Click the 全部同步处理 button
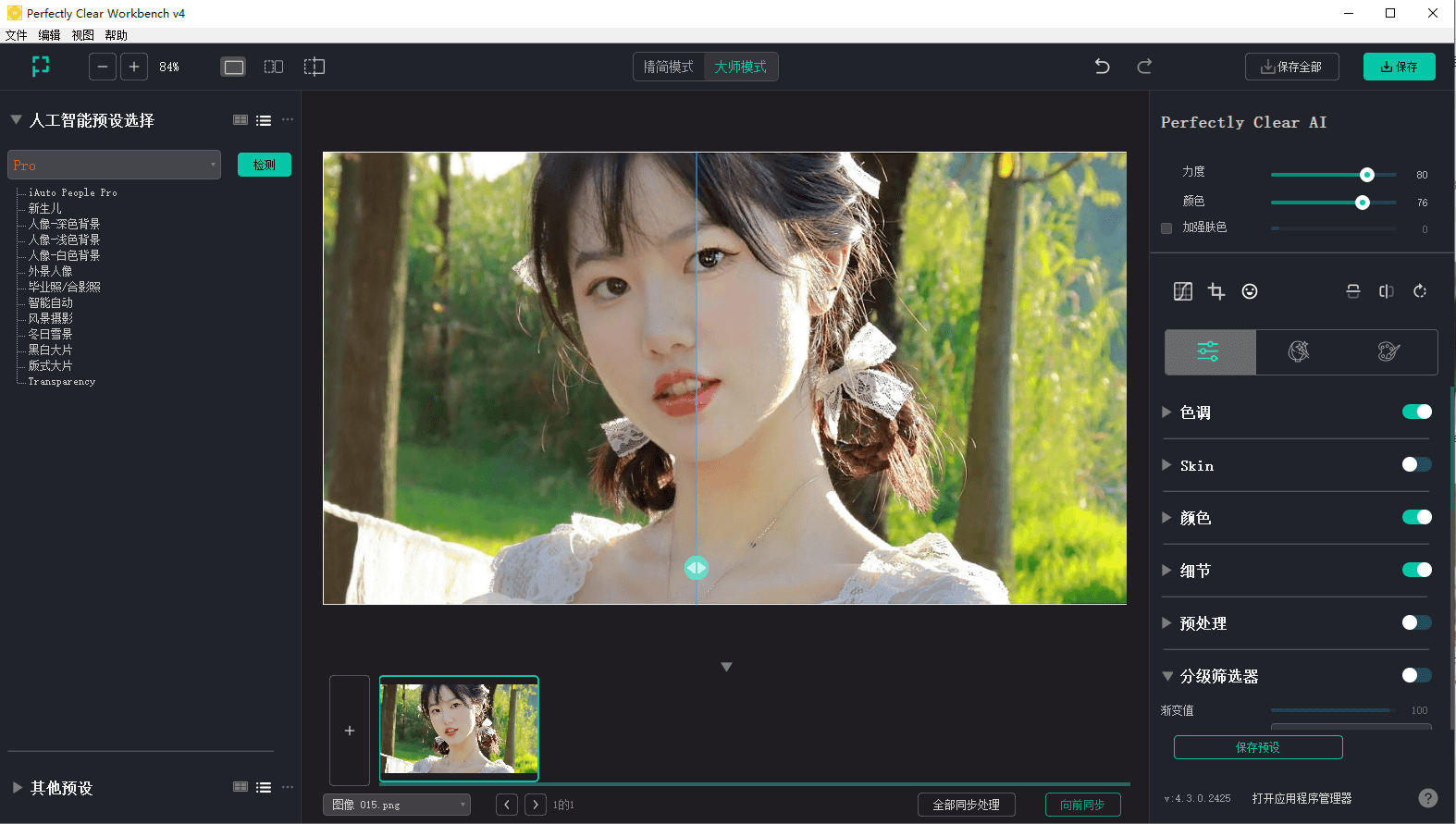The height and width of the screenshot is (824, 1456). point(966,805)
